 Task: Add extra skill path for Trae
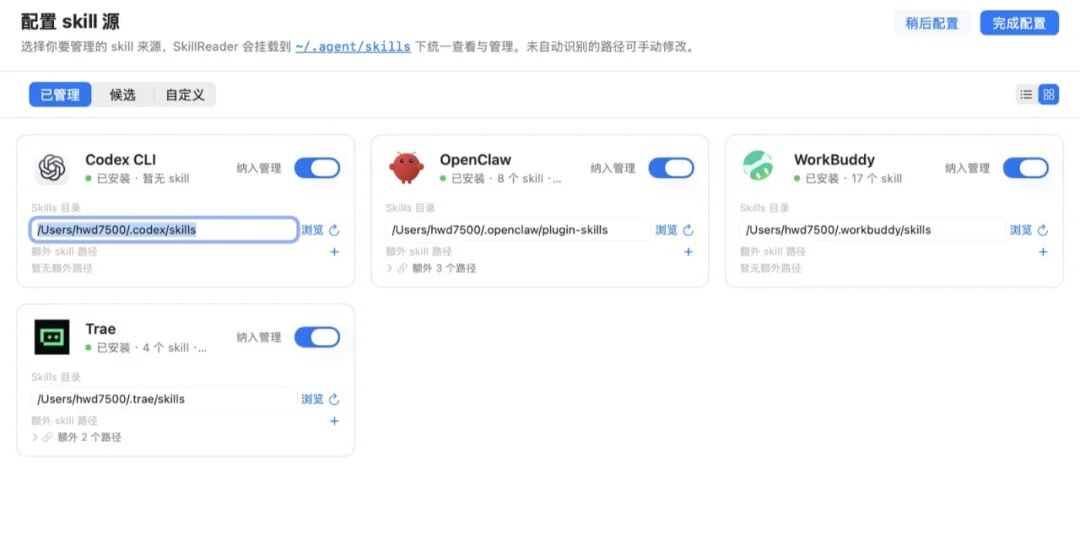pyautogui.click(x=334, y=421)
